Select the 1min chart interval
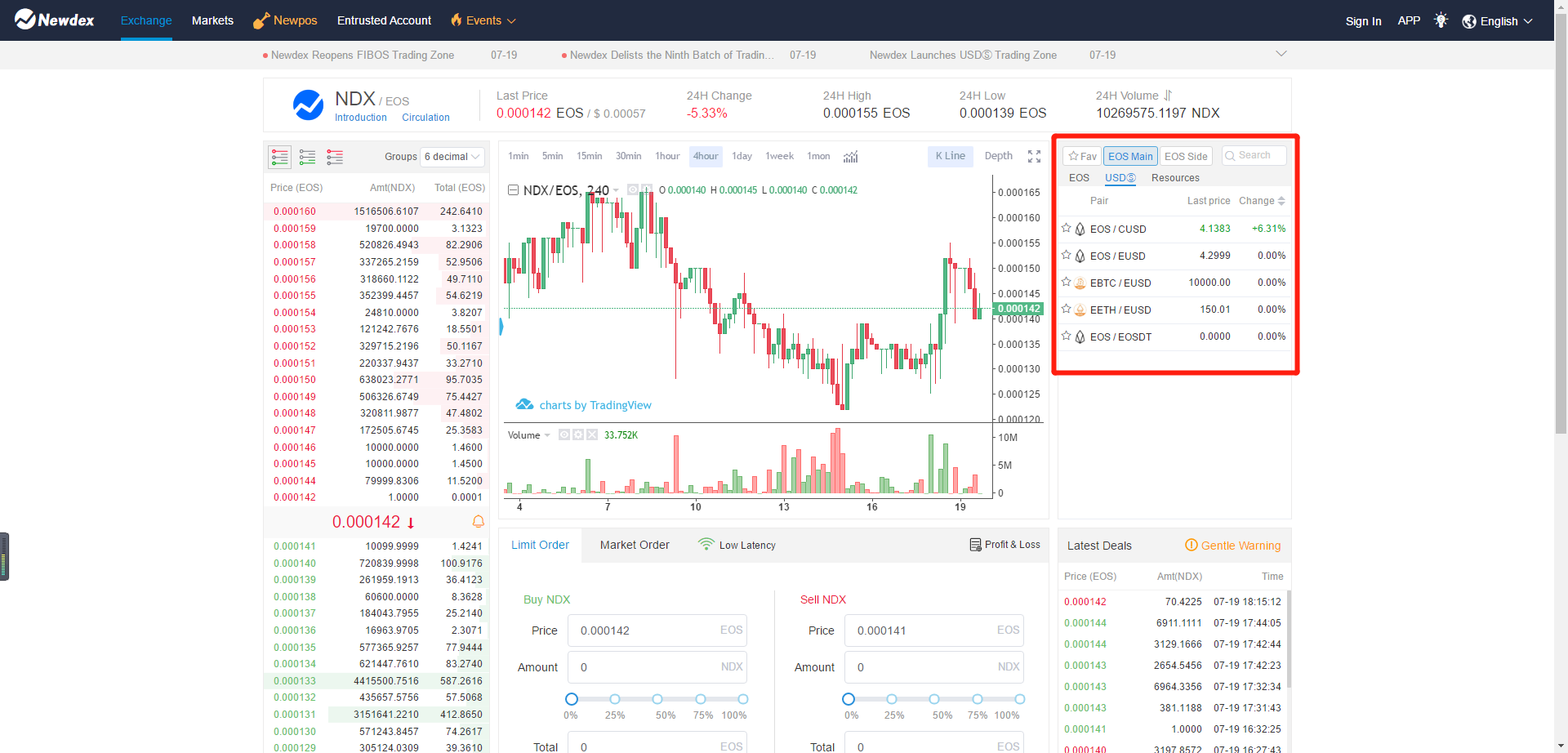This screenshot has height=753, width=1568. tap(519, 156)
